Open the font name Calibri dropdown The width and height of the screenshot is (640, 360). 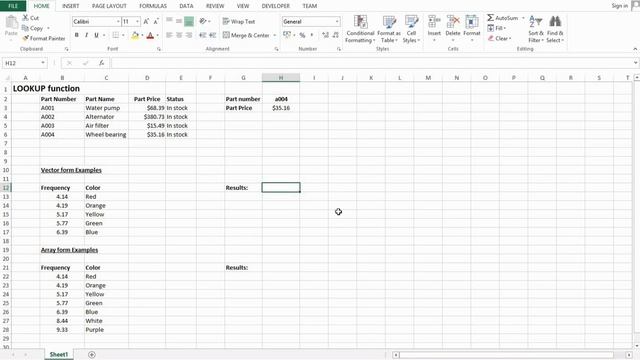click(118, 21)
